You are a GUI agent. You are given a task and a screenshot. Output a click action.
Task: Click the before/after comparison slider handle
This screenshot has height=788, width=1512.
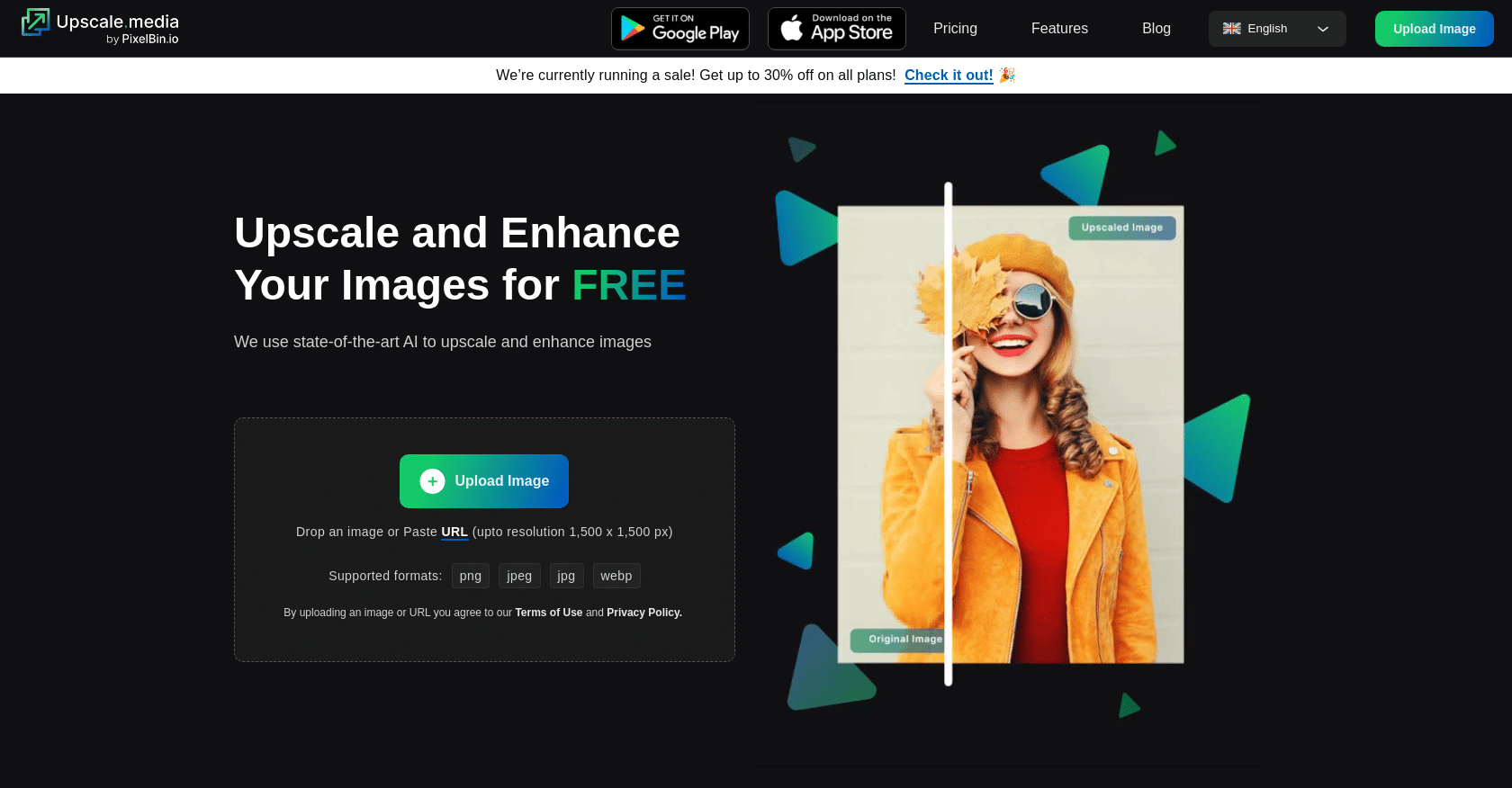[x=948, y=434]
